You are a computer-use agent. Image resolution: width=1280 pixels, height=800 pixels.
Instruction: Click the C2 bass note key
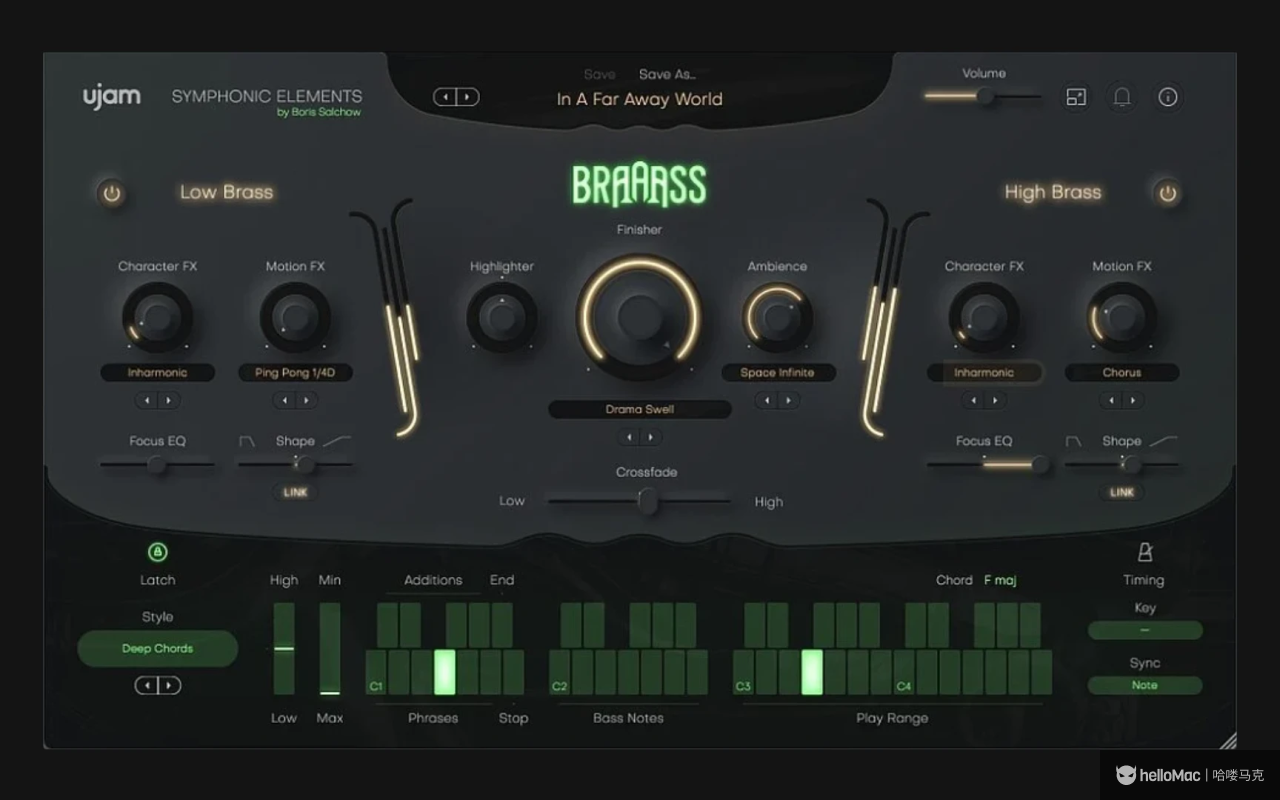point(560,672)
